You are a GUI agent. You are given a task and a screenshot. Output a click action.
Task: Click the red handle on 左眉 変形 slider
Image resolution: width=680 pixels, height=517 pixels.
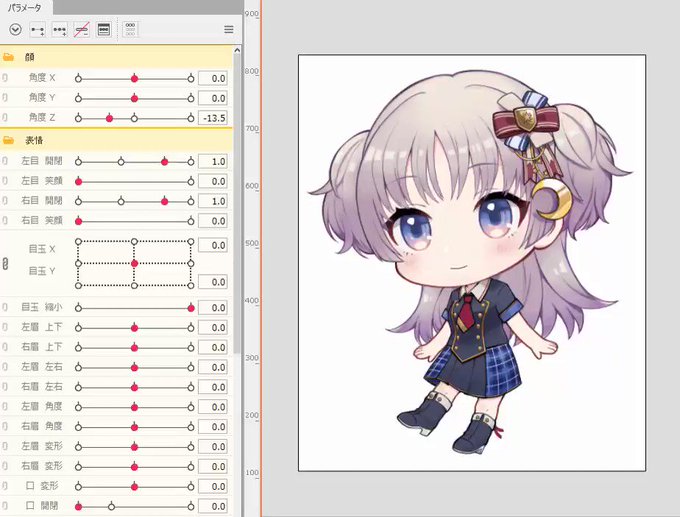[x=134, y=447]
